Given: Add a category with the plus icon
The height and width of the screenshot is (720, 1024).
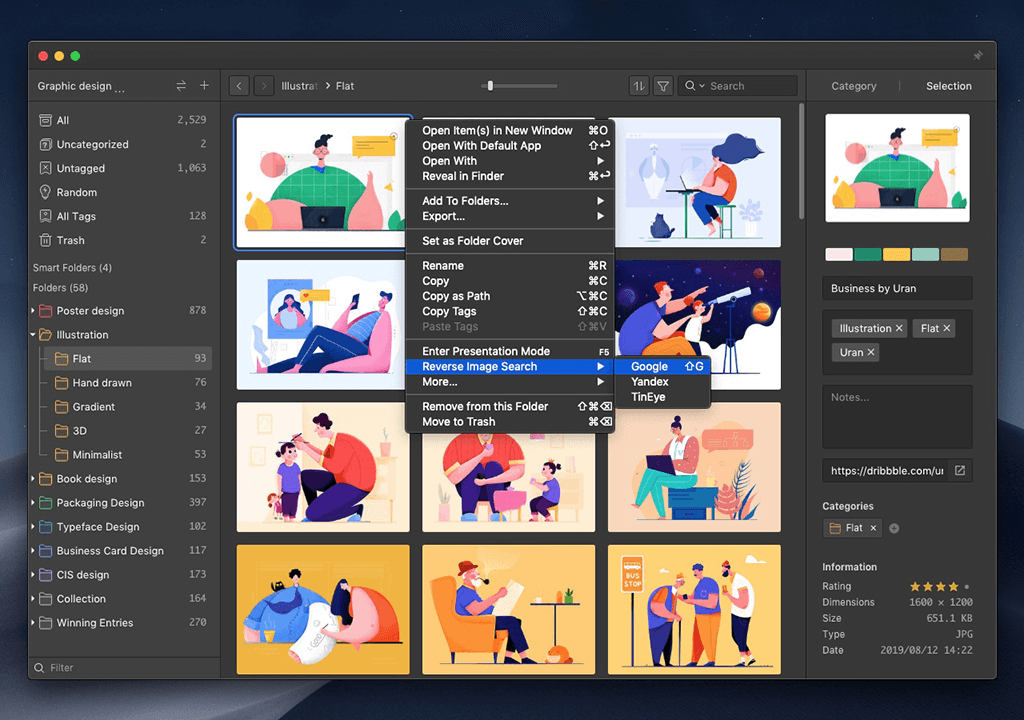Looking at the screenshot, I should [x=894, y=528].
